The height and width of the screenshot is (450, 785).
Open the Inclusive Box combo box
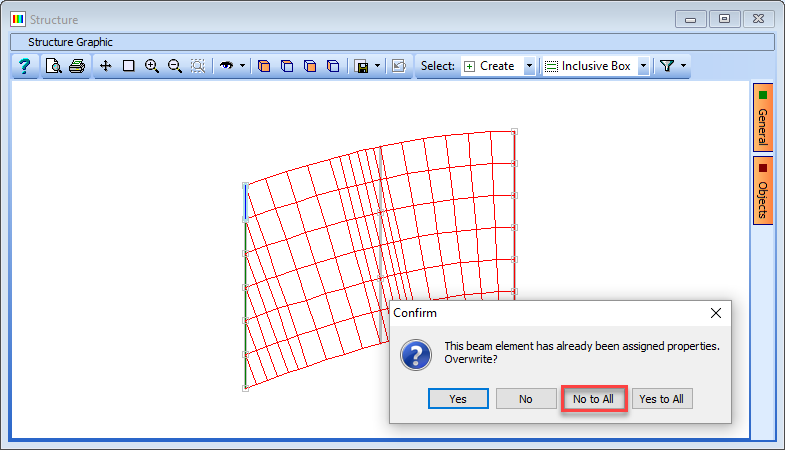pos(597,66)
